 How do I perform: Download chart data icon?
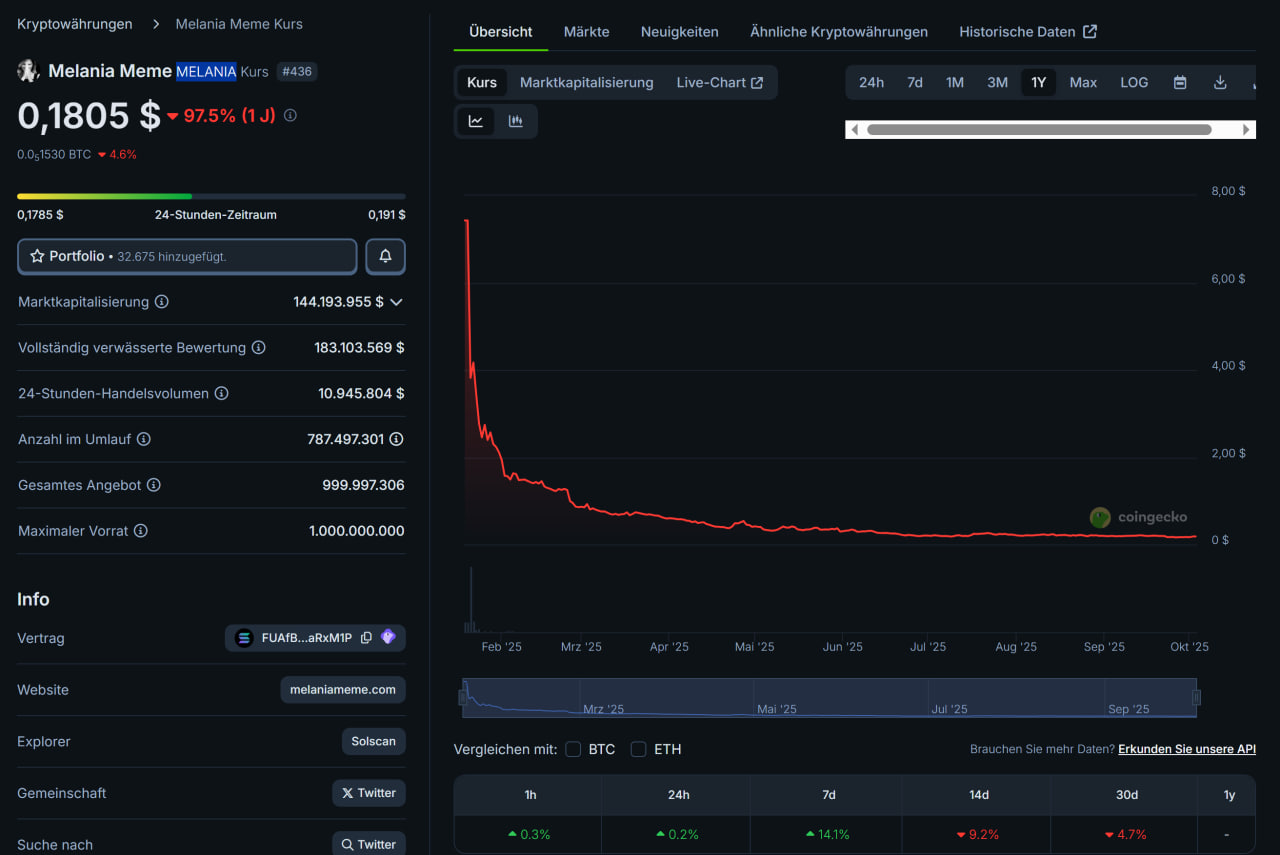tap(1220, 83)
